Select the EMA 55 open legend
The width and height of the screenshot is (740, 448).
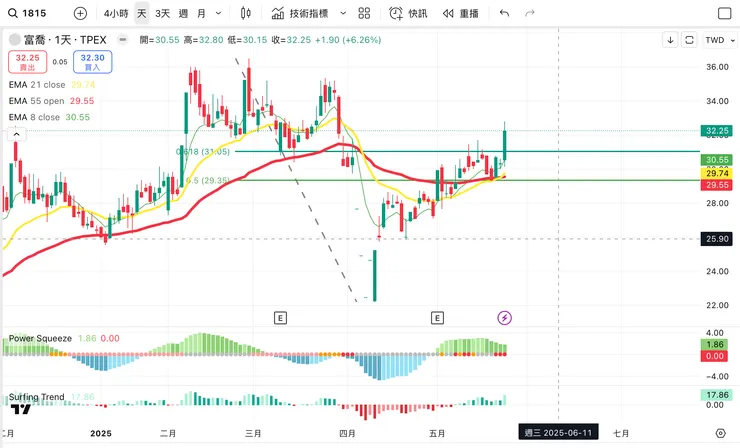[x=51, y=101]
